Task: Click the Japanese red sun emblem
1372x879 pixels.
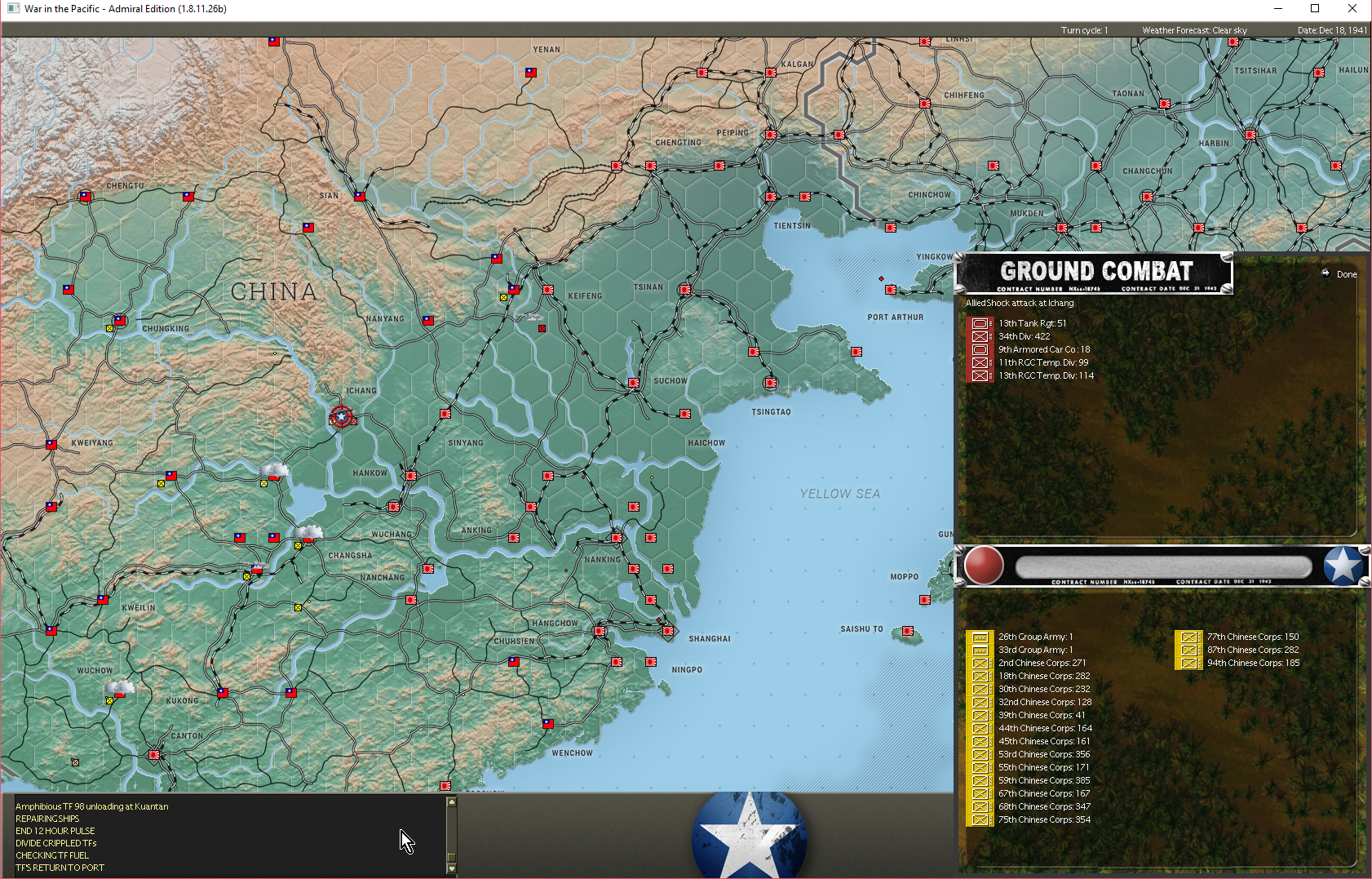Action: [x=984, y=566]
